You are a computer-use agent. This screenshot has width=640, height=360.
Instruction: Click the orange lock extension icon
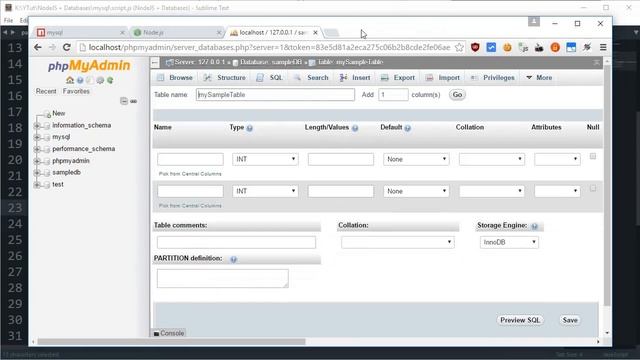click(x=555, y=47)
